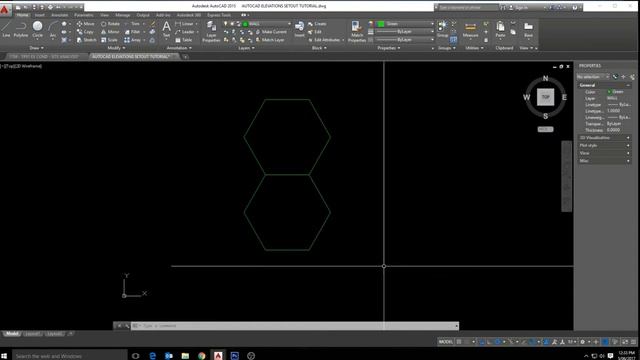The height and width of the screenshot is (360, 640).
Task: Expand the Plot style section
Action: click(x=604, y=146)
